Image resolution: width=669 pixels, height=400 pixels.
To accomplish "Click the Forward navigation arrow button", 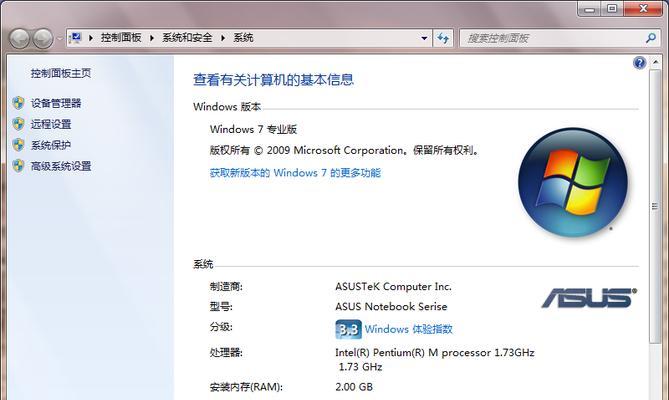I will pos(43,38).
